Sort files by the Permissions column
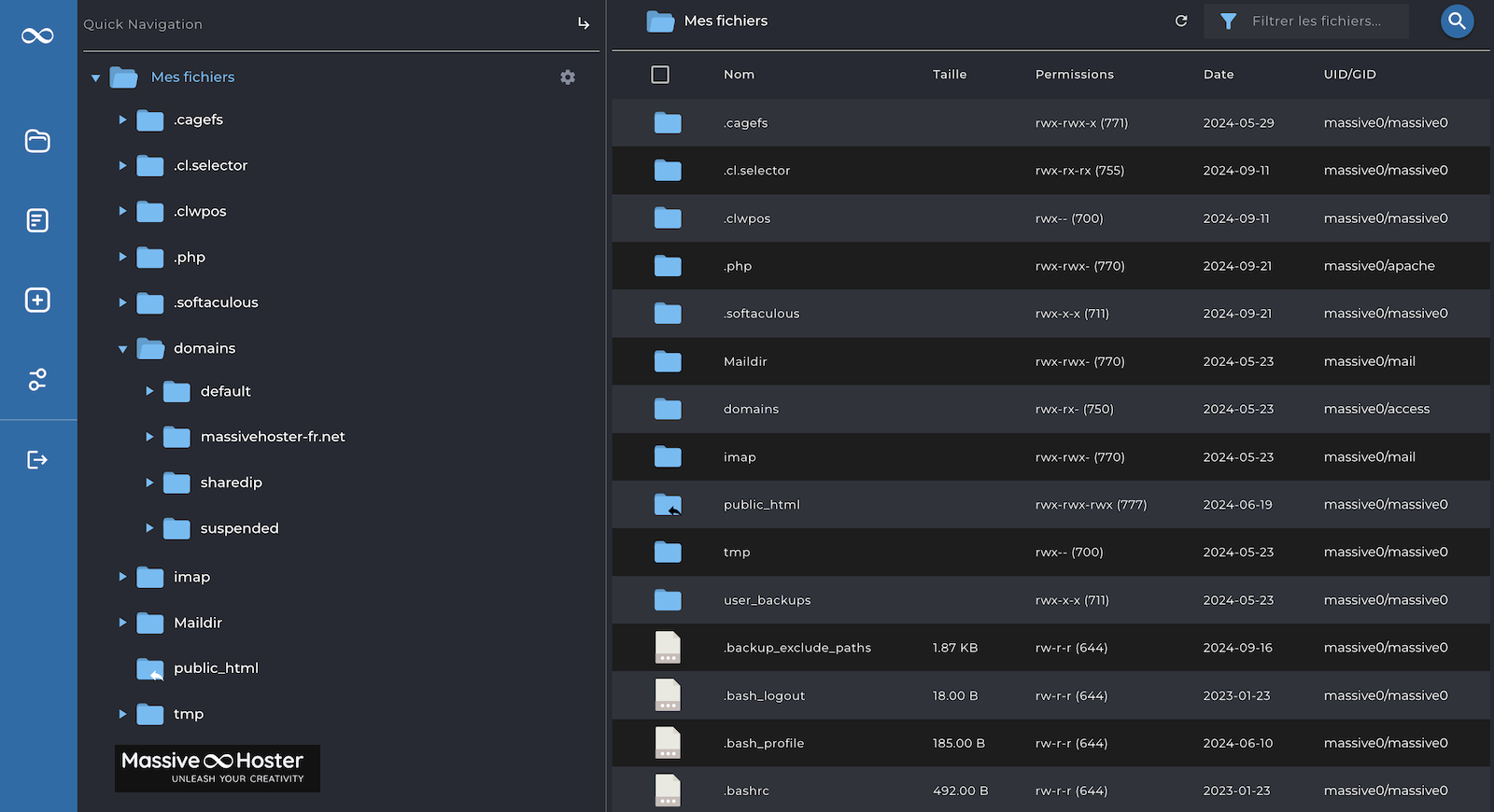The width and height of the screenshot is (1494, 812). 1074,75
